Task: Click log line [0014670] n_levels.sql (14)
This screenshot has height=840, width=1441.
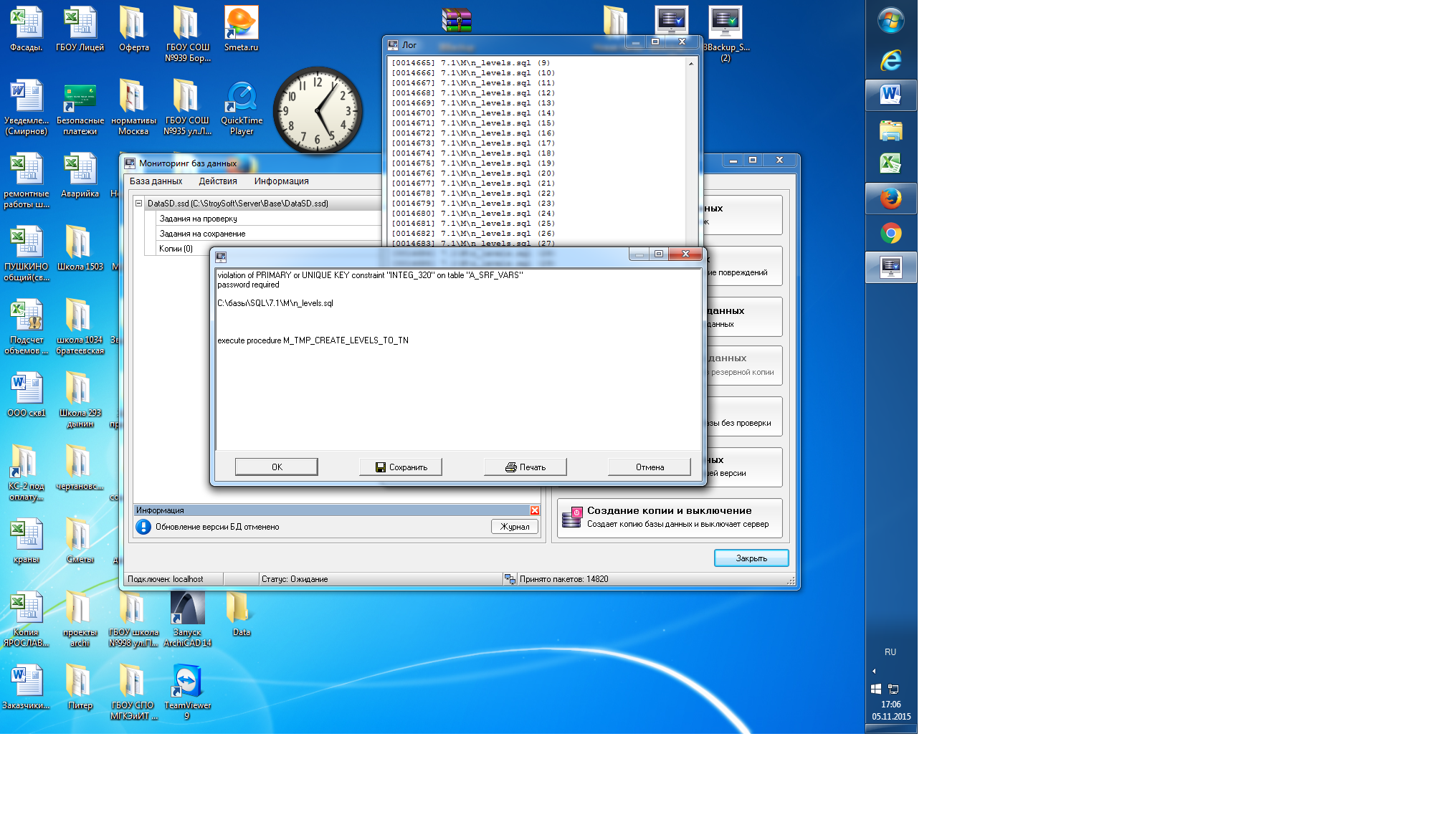Action: click(x=473, y=113)
